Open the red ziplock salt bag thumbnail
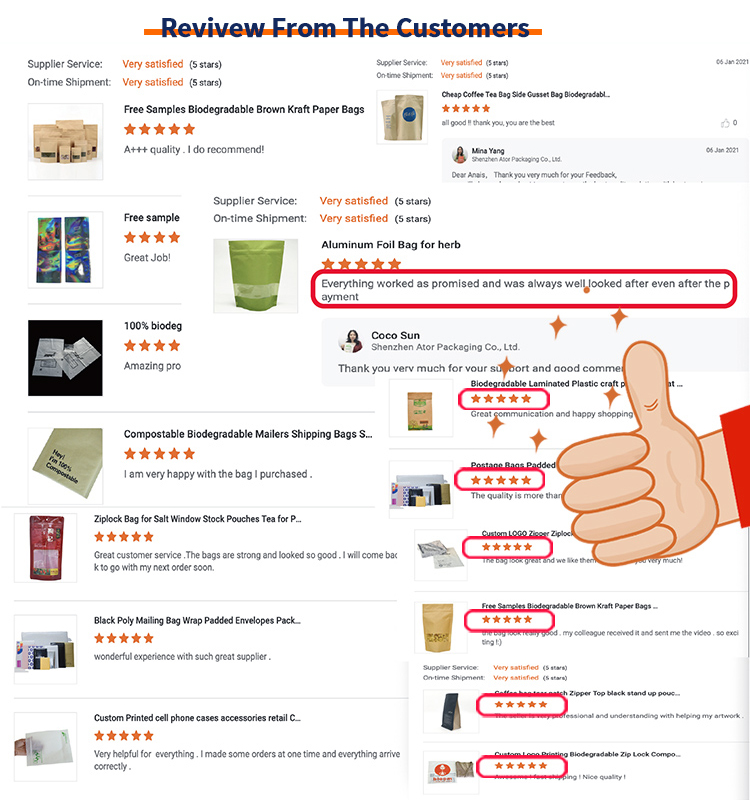This screenshot has height=800, width=750. click(x=45, y=548)
